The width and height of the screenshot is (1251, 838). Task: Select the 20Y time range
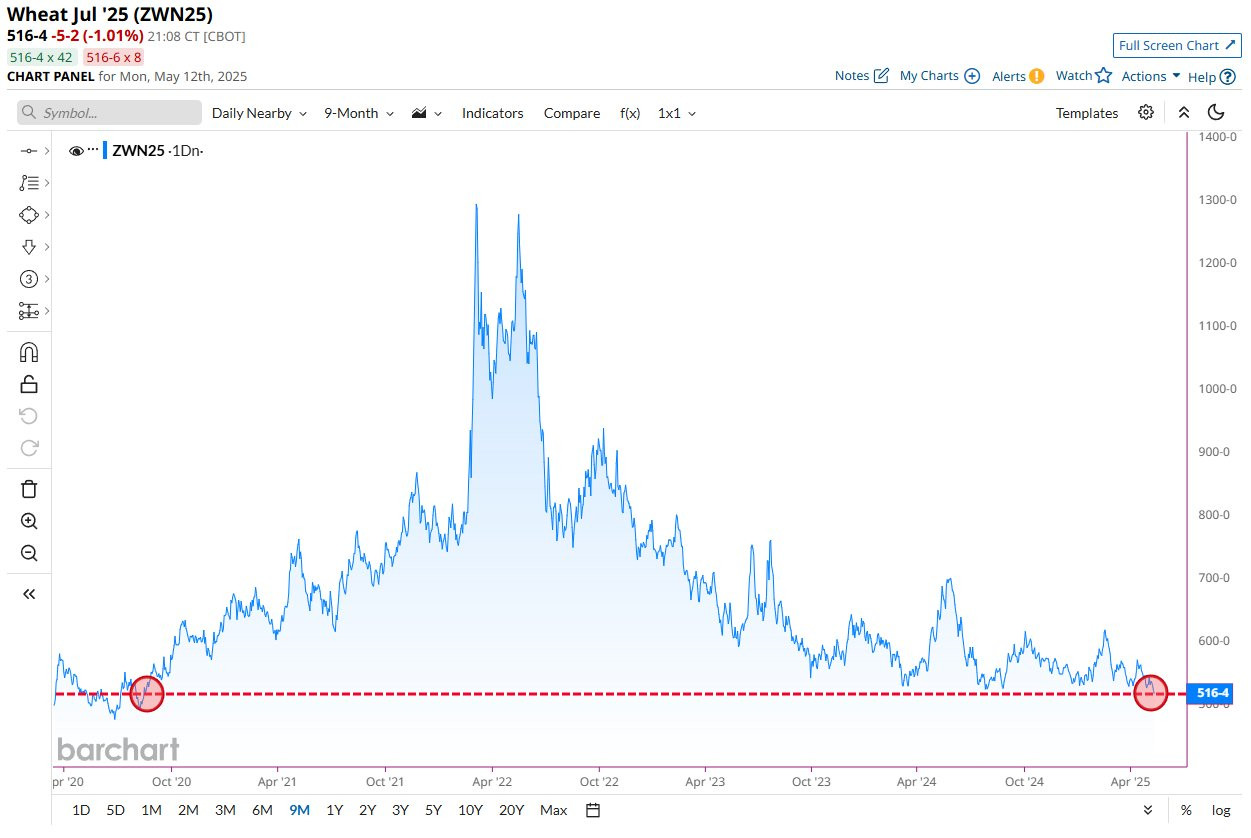(x=511, y=810)
